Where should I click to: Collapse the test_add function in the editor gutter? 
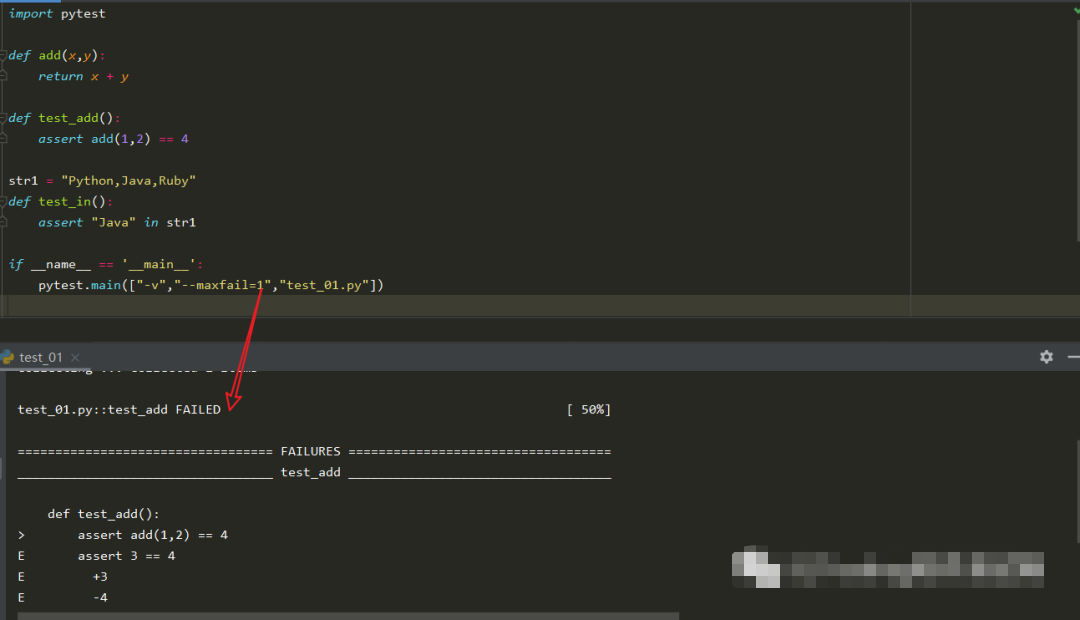tap(3, 118)
